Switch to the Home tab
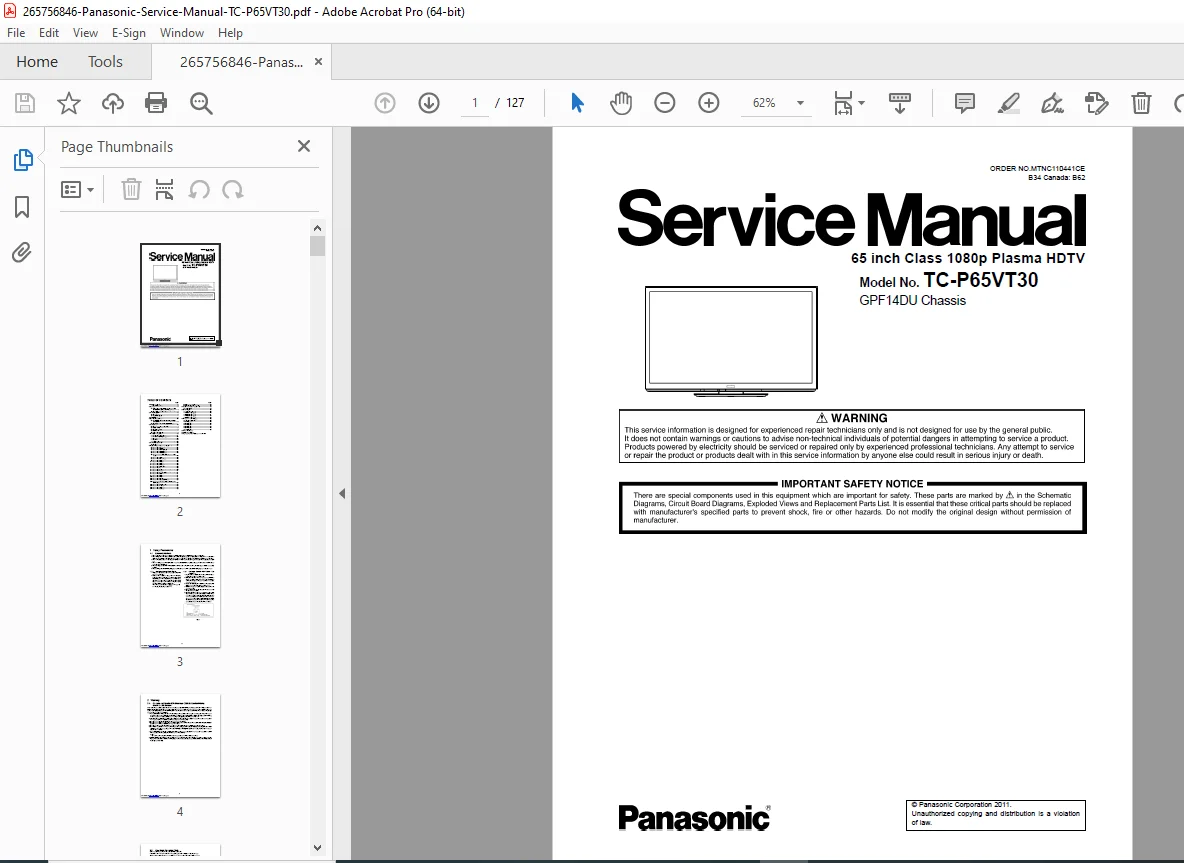Image resolution: width=1184 pixels, height=863 pixels. [37, 62]
